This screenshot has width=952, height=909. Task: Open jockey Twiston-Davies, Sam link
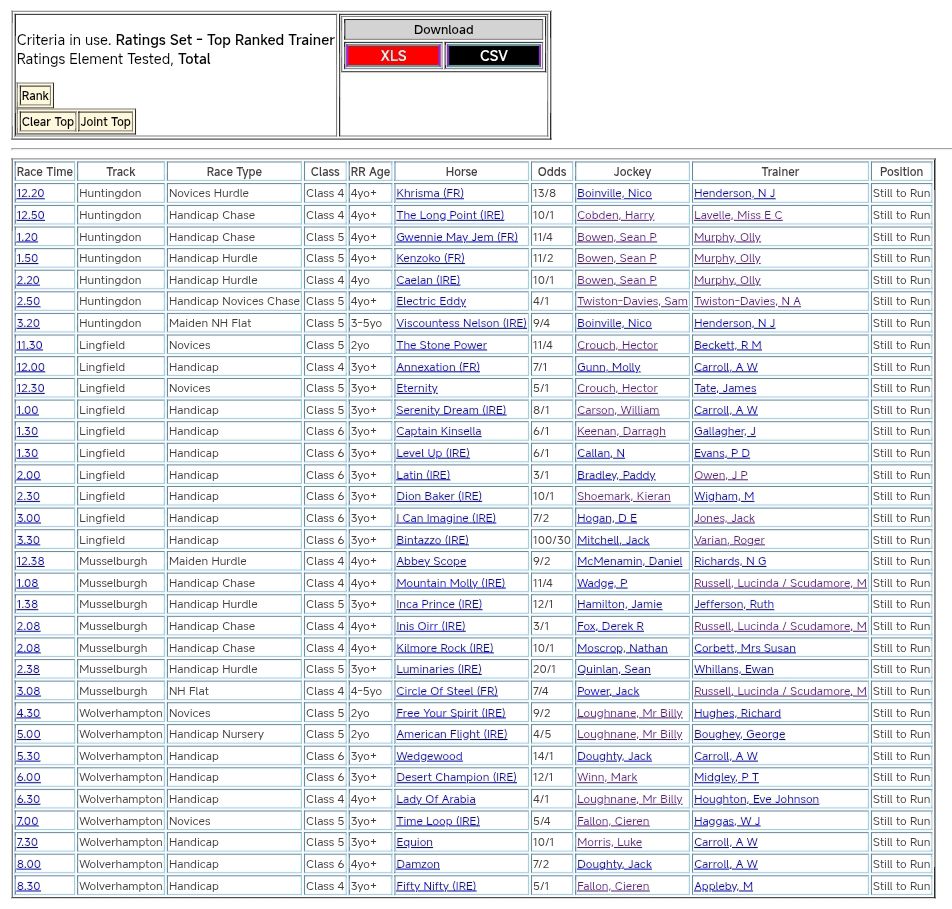(x=632, y=301)
